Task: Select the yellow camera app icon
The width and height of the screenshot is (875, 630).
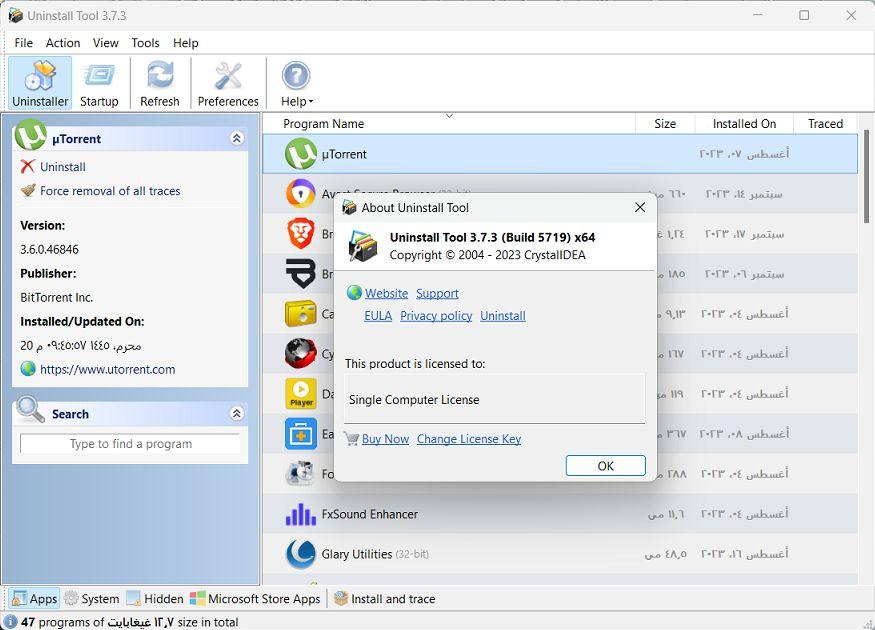Action: (x=301, y=314)
